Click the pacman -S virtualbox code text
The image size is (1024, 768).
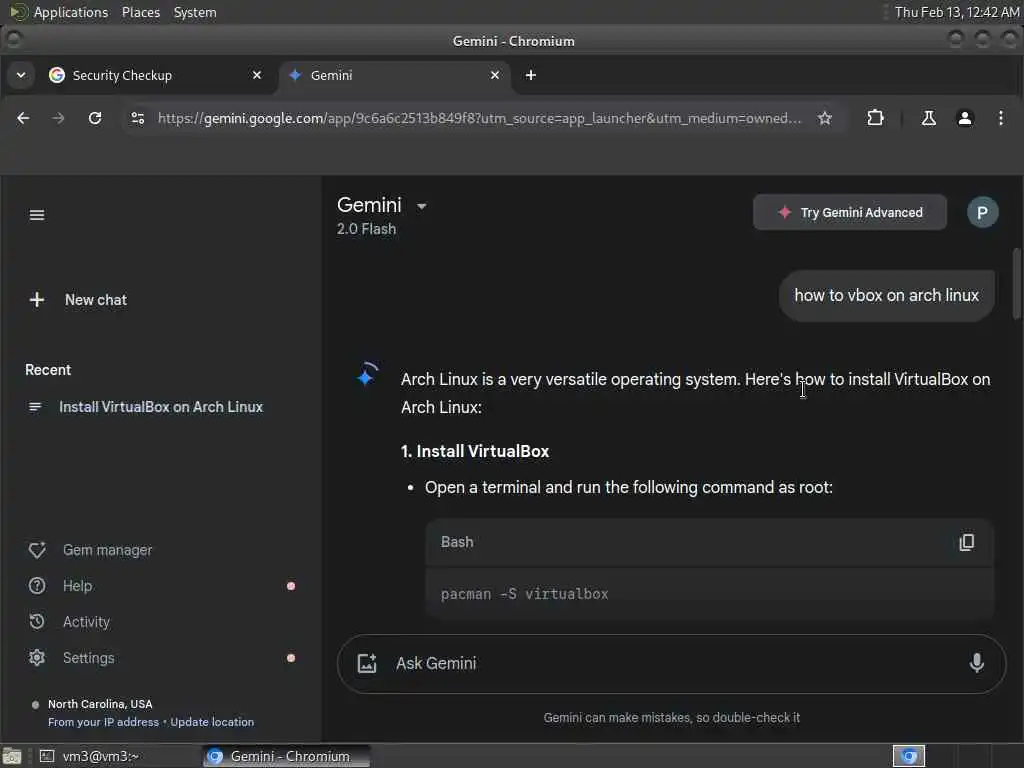click(524, 594)
